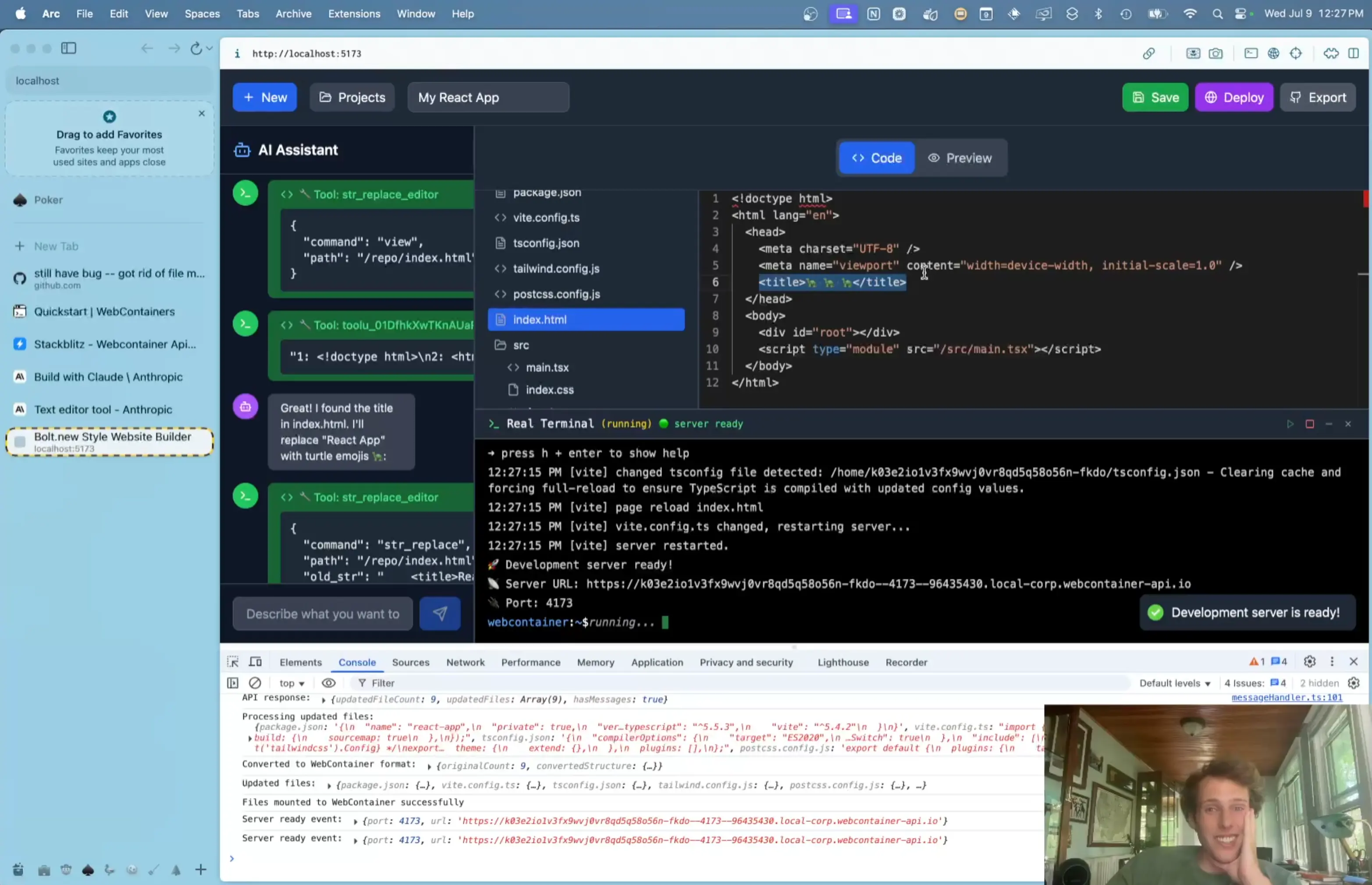Click the New project button
1372x885 pixels.
coord(264,97)
